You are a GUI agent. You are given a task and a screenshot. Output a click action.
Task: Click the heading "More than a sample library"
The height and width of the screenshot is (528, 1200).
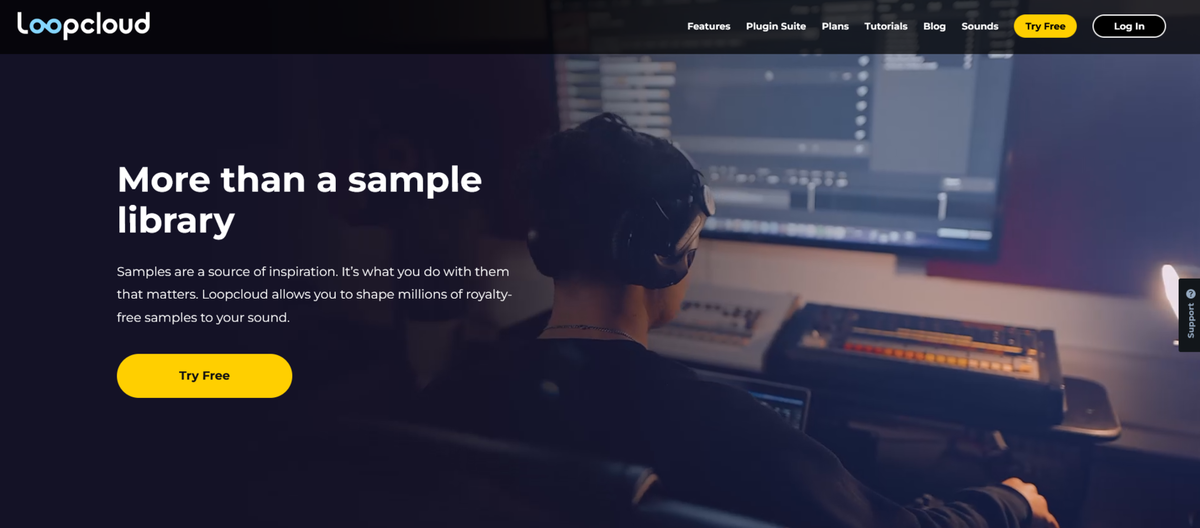click(299, 199)
